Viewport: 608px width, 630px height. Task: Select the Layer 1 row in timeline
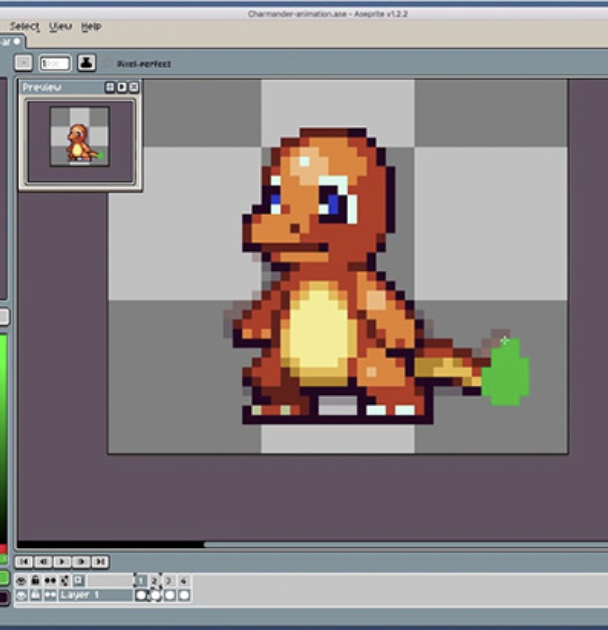[x=94, y=595]
